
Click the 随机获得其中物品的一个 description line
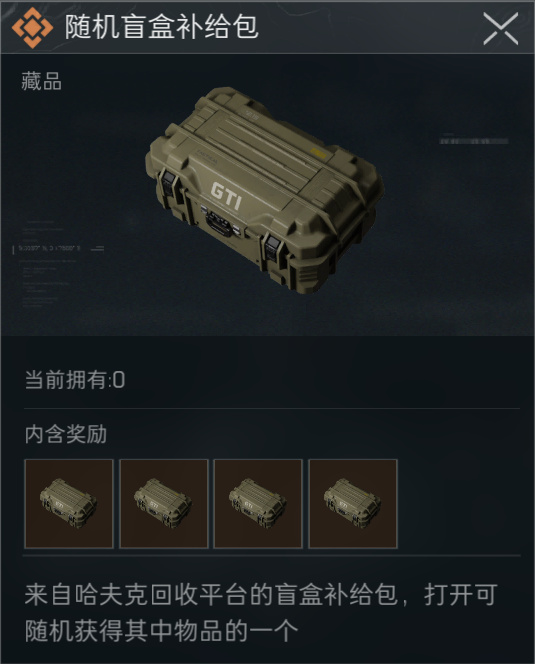click(161, 631)
